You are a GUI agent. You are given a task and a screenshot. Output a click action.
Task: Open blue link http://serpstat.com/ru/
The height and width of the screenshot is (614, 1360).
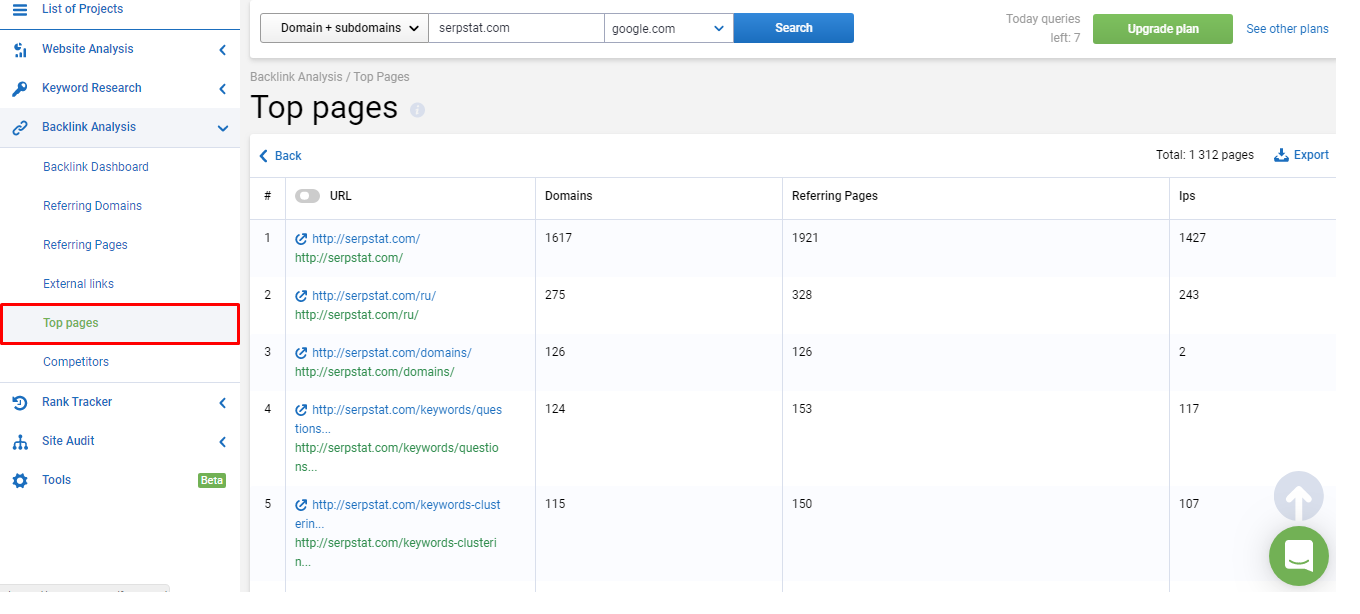374,296
